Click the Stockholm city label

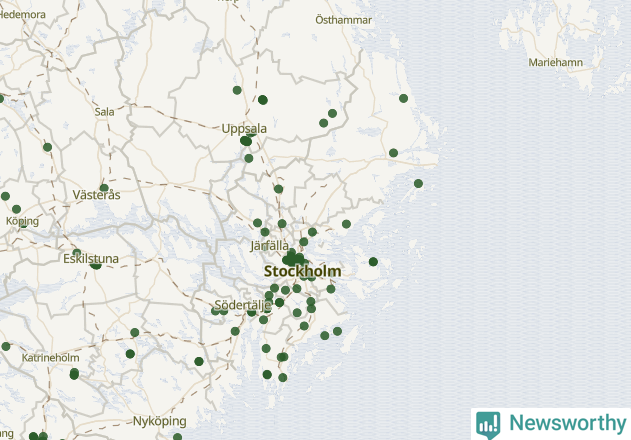303,271
